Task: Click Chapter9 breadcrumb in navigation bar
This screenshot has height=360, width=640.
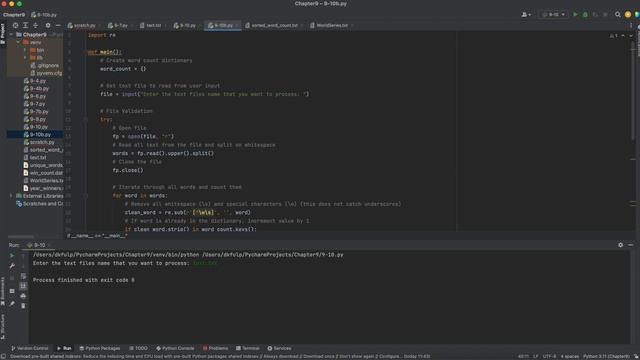Action: click(14, 15)
